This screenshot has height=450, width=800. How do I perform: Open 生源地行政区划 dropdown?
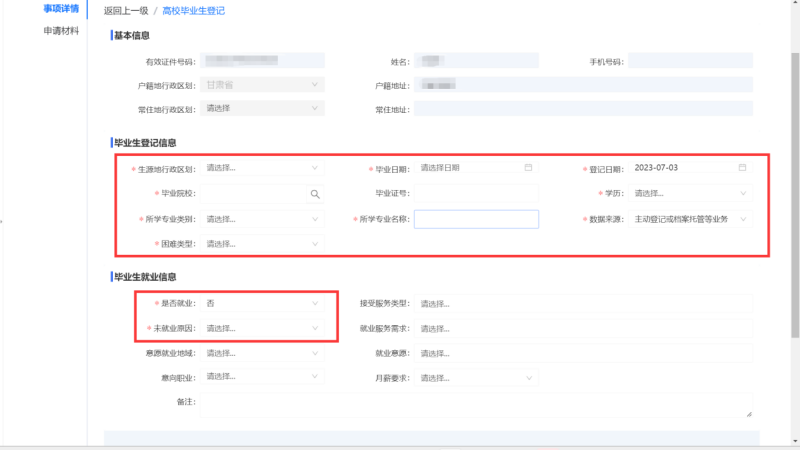point(262,168)
